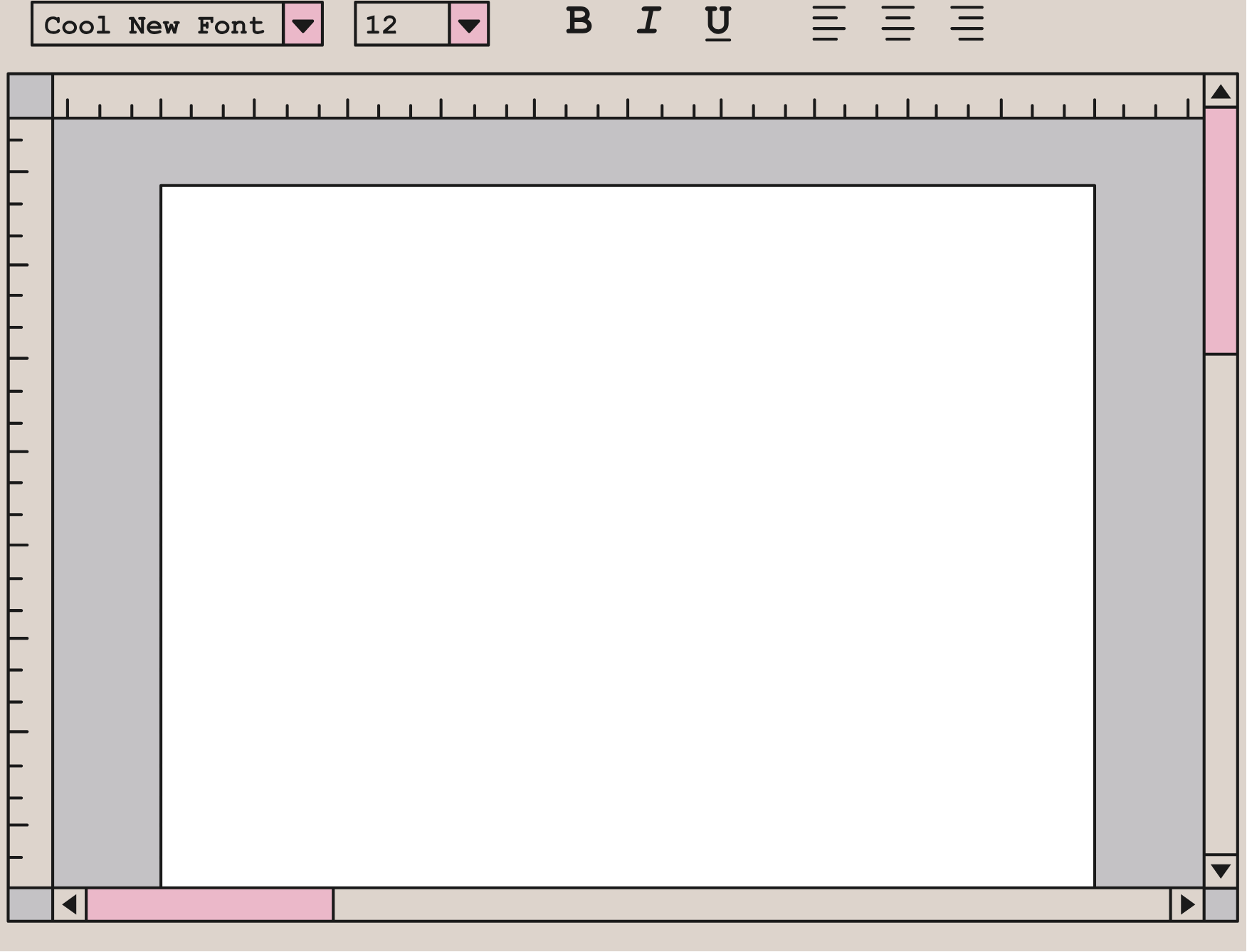Align text to the right
The height and width of the screenshot is (952, 1247).
(x=967, y=23)
